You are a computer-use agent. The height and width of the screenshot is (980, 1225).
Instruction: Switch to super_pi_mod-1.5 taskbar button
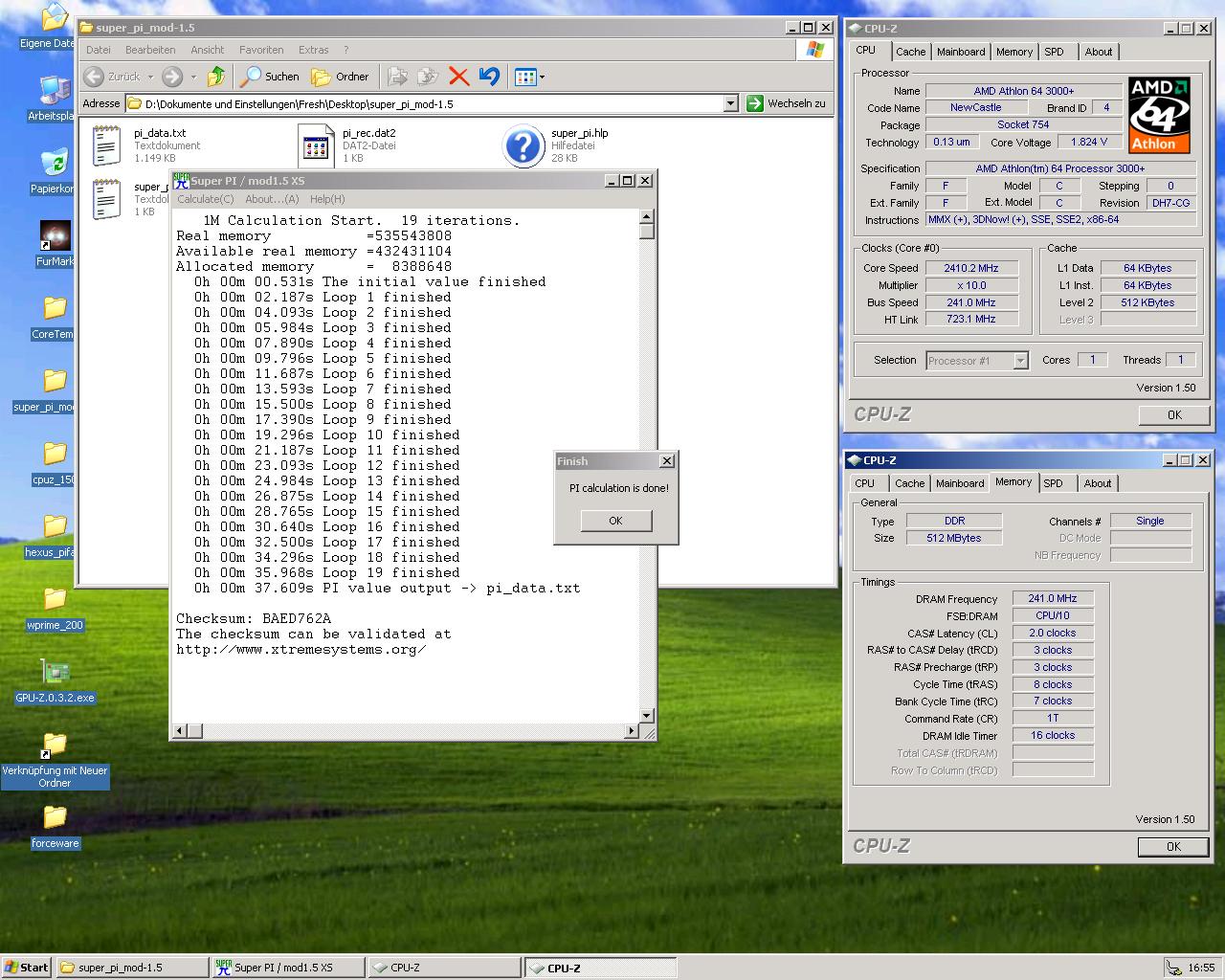pyautogui.click(x=132, y=968)
